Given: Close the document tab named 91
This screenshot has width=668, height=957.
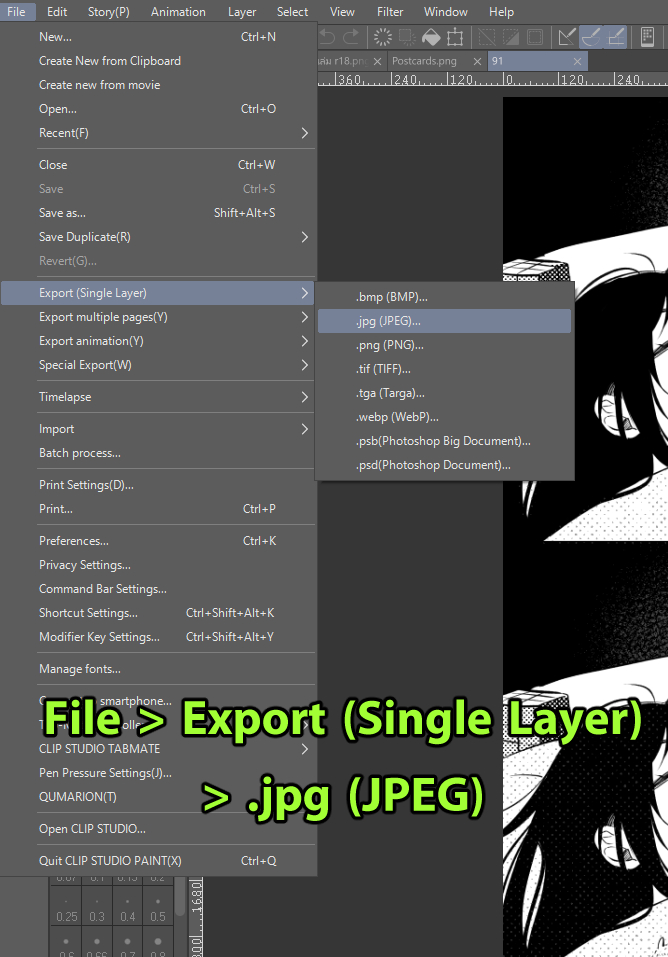Looking at the screenshot, I should pos(579,61).
